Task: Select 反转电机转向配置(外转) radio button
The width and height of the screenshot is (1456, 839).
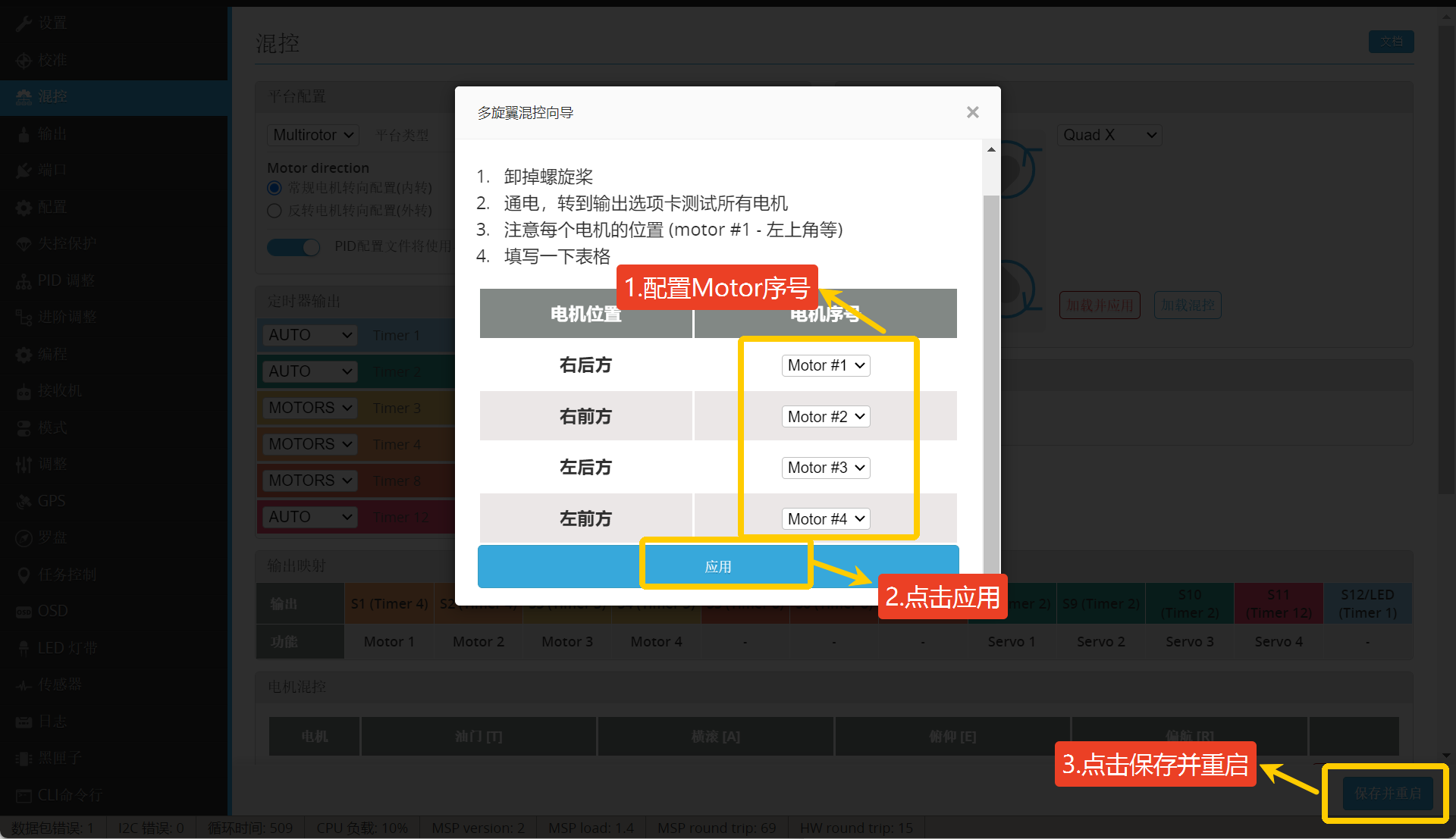Action: pyautogui.click(x=275, y=211)
